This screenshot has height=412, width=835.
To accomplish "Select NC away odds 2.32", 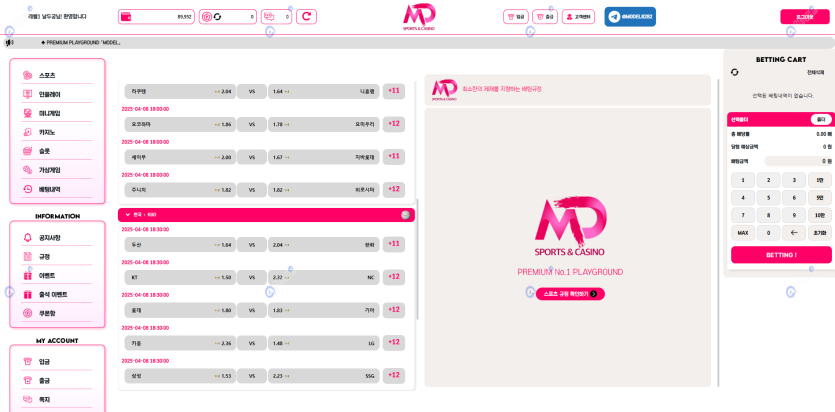I will pos(324,277).
